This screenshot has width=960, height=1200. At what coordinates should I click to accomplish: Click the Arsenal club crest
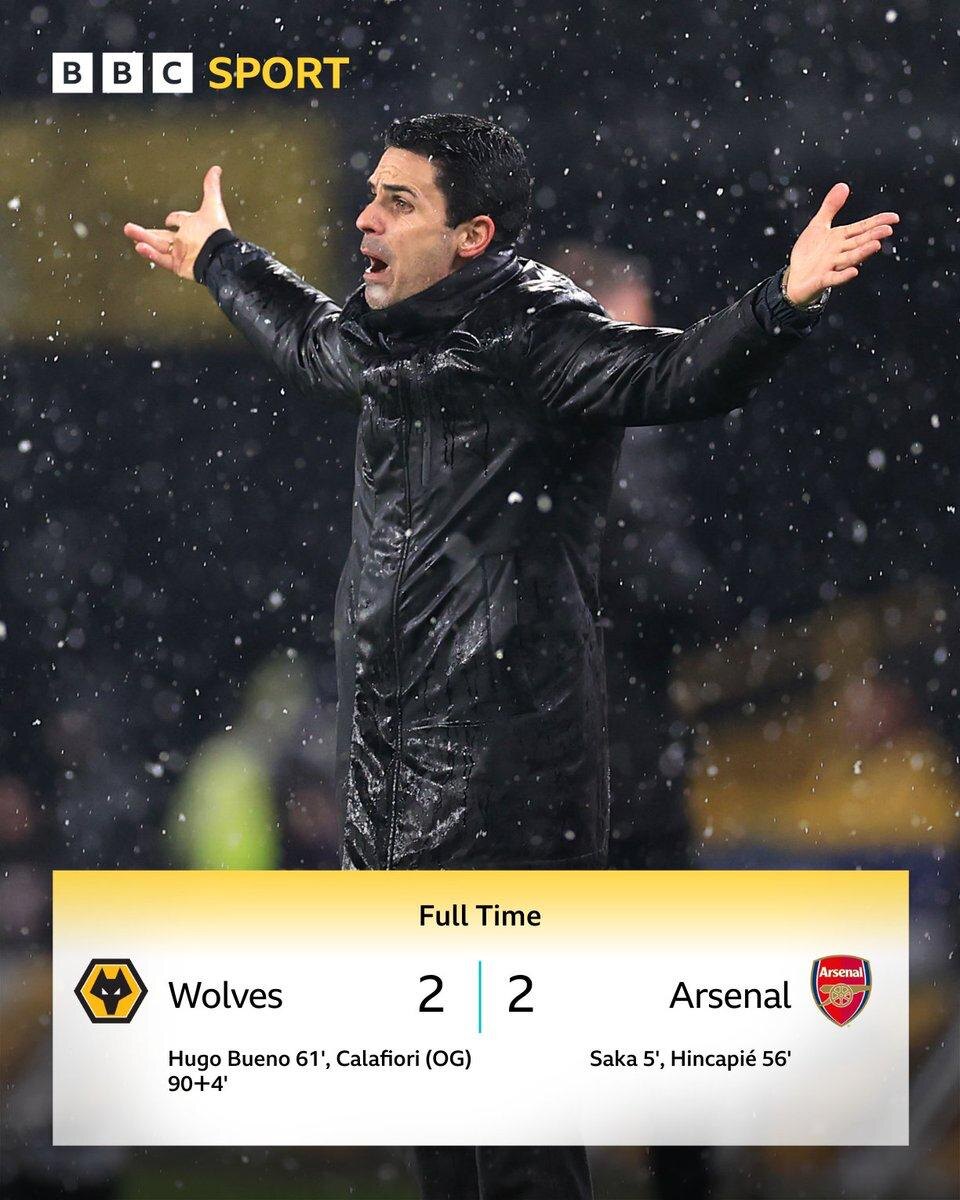coord(840,990)
